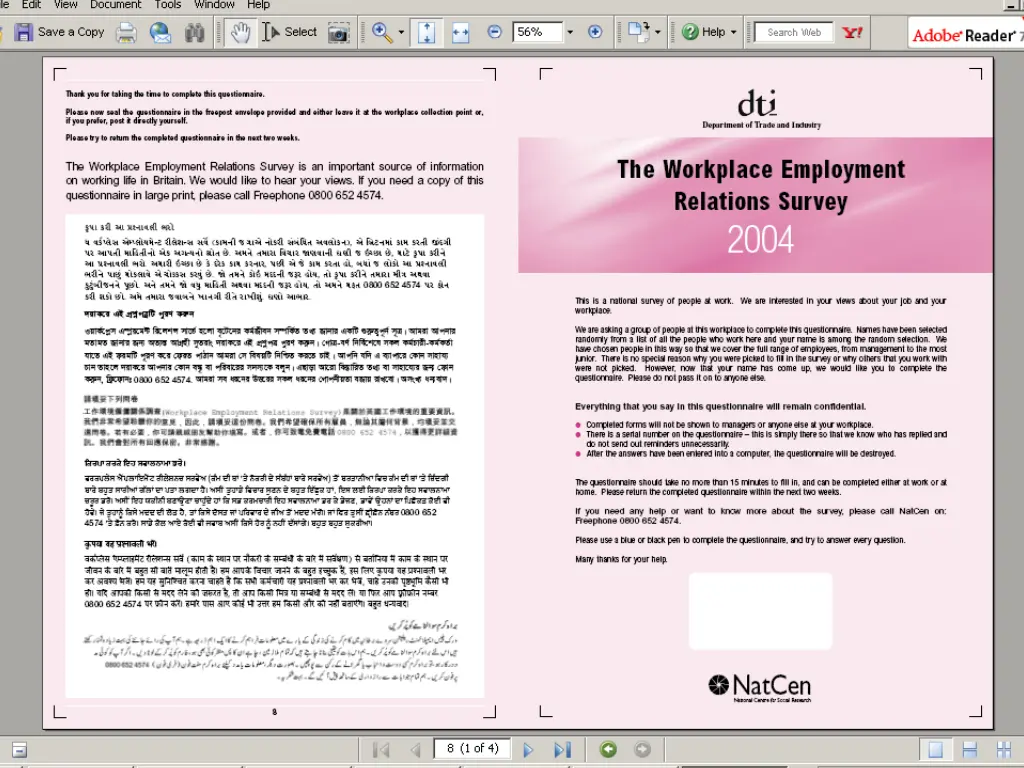Viewport: 1024px width, 768px height.
Task: Click the year '2004' on the cover
Action: point(761,239)
